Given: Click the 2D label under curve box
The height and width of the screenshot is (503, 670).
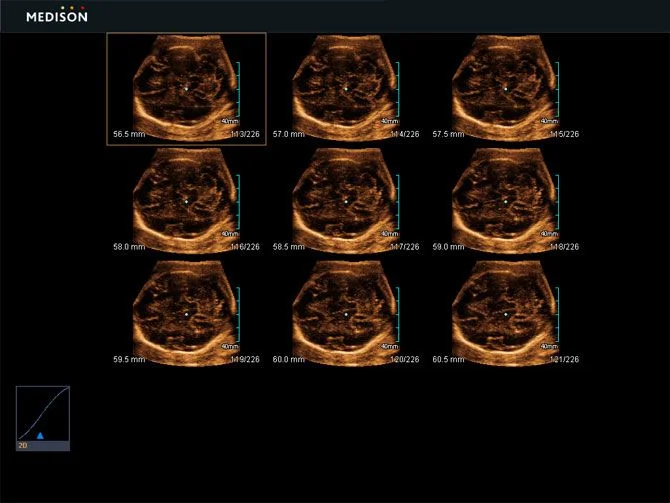Looking at the screenshot, I should pyautogui.click(x=23, y=446).
